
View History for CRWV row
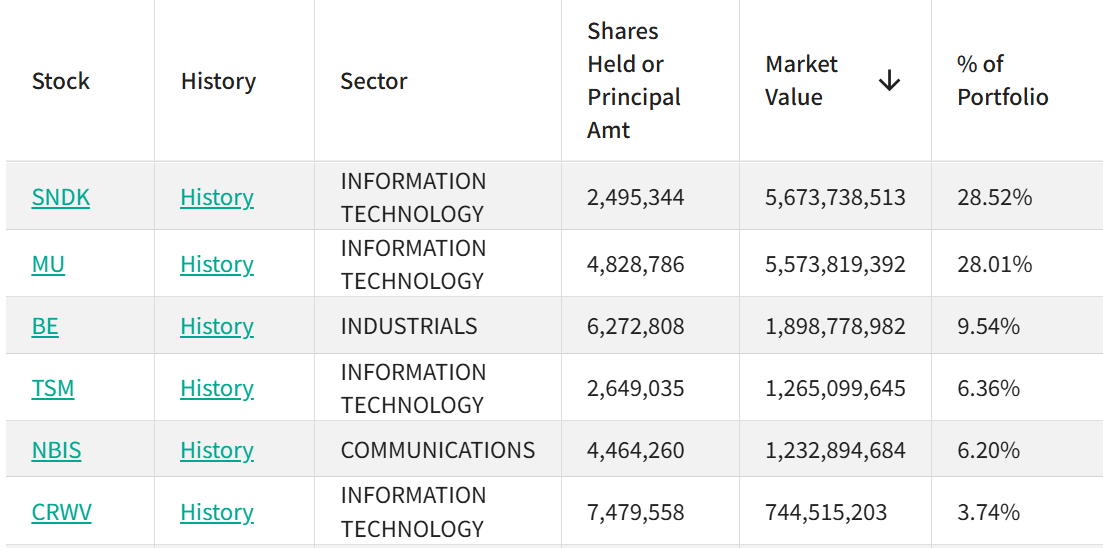tap(217, 512)
